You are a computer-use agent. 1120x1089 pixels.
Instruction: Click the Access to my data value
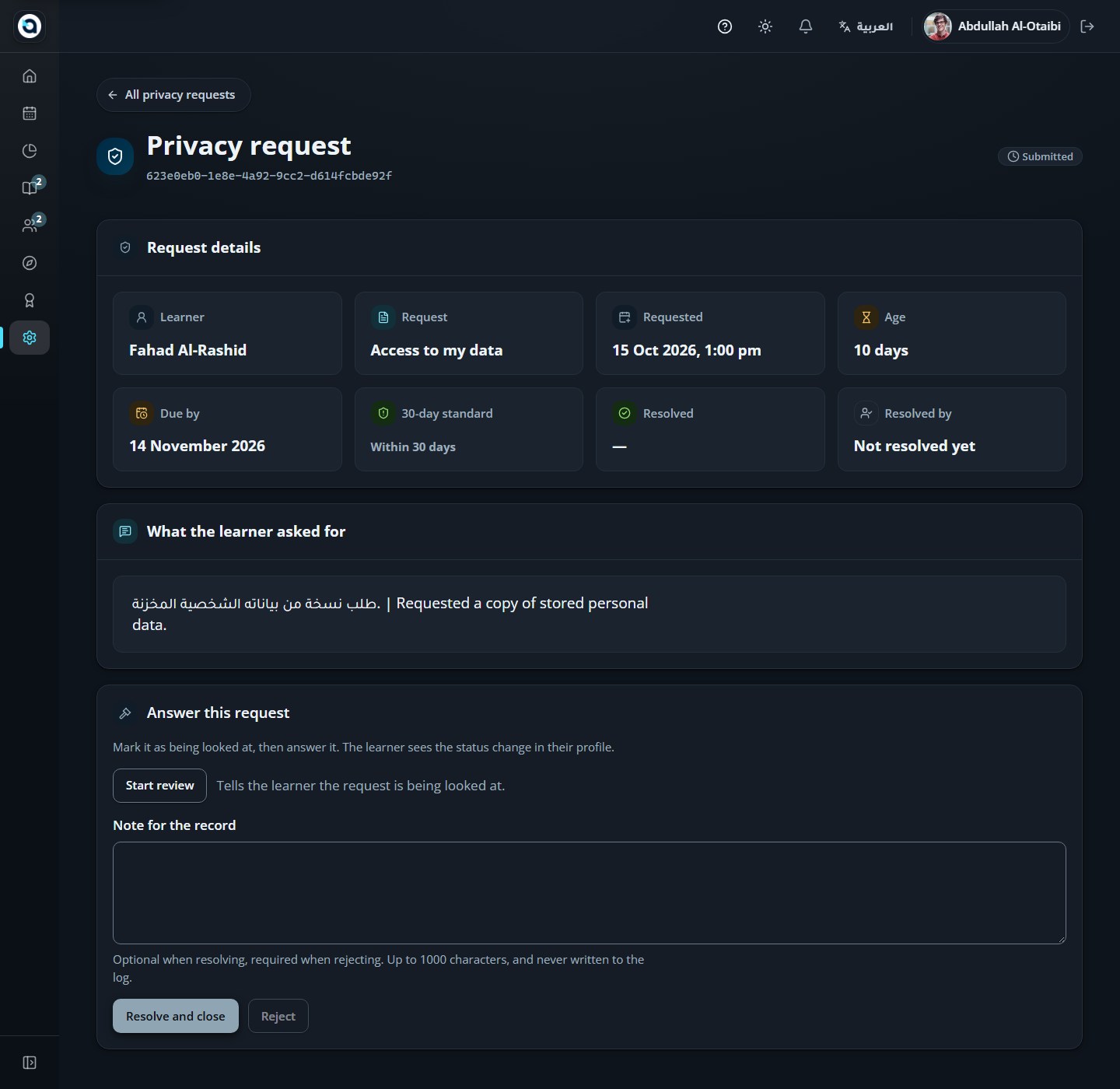pos(436,350)
